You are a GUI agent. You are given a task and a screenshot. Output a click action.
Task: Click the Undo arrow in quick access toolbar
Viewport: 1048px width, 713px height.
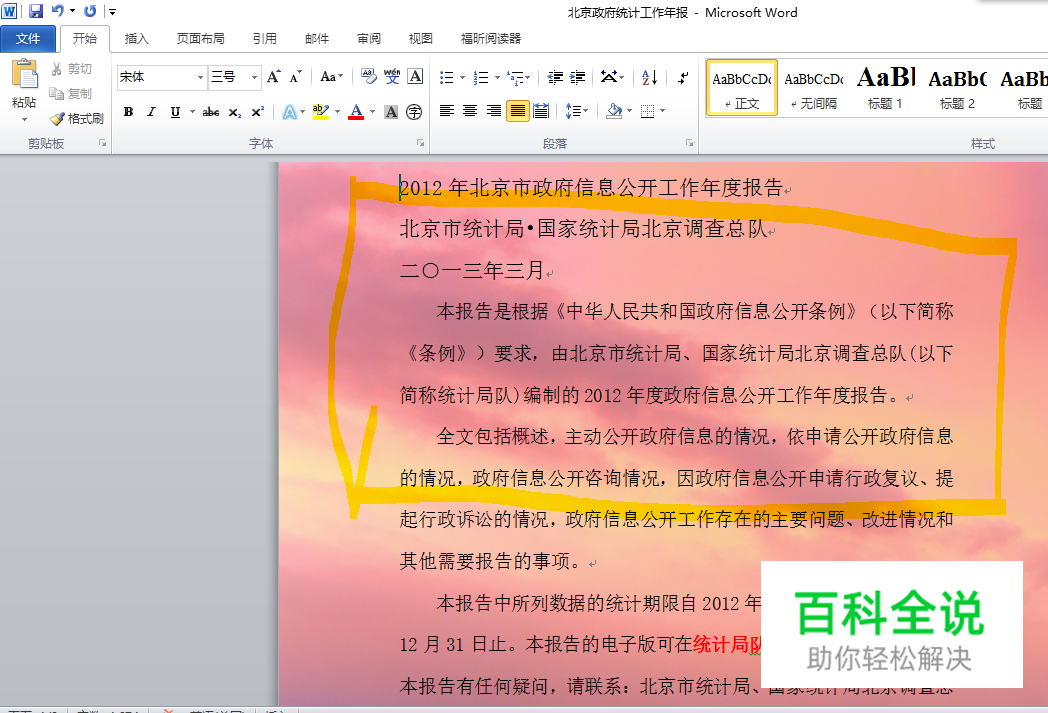coord(58,11)
